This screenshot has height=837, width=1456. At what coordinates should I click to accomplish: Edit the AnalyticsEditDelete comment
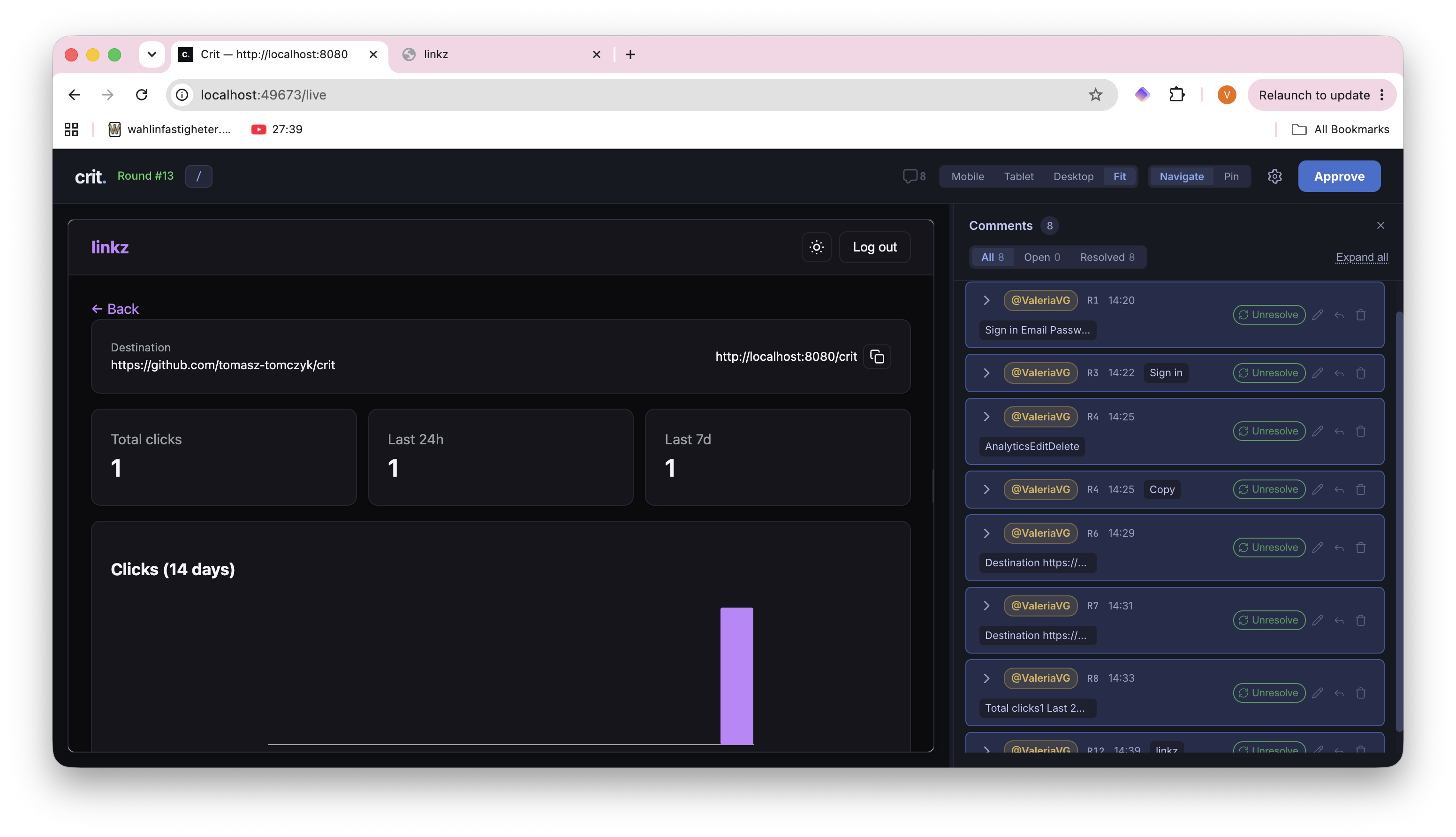pyautogui.click(x=1318, y=431)
